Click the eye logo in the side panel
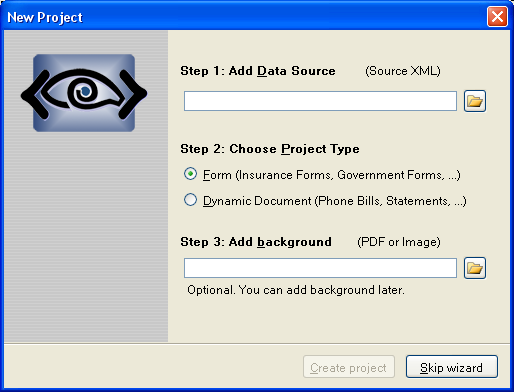 [84, 93]
